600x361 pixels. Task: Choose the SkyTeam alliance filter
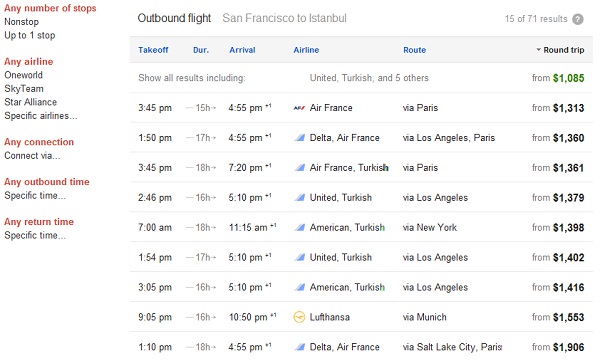click(x=24, y=89)
